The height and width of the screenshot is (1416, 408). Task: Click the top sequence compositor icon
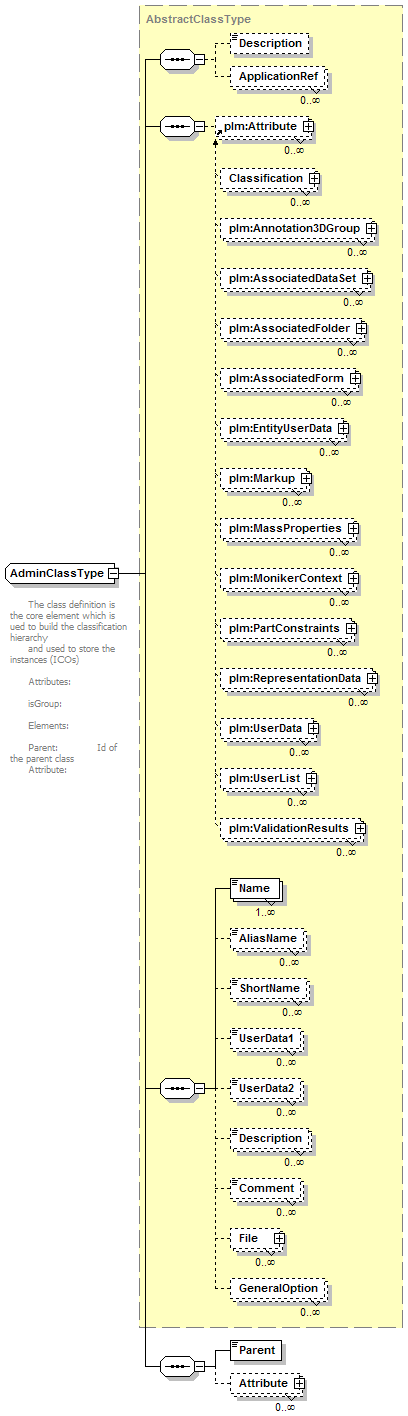click(177, 59)
